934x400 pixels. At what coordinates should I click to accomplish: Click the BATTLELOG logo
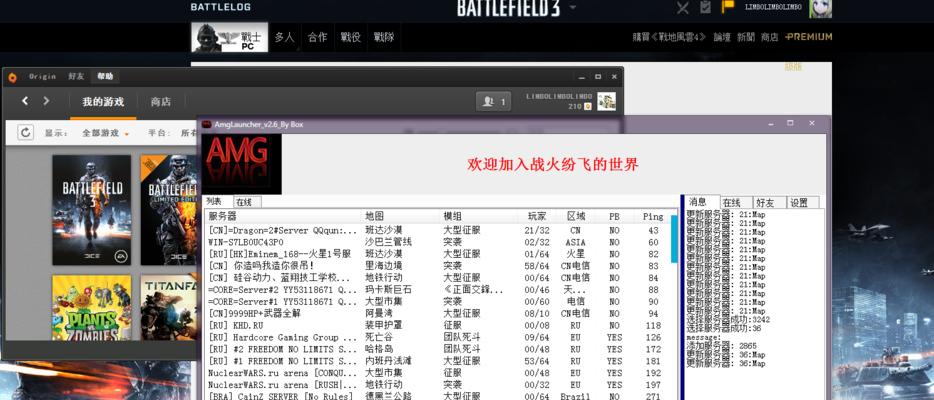pyautogui.click(x=220, y=7)
